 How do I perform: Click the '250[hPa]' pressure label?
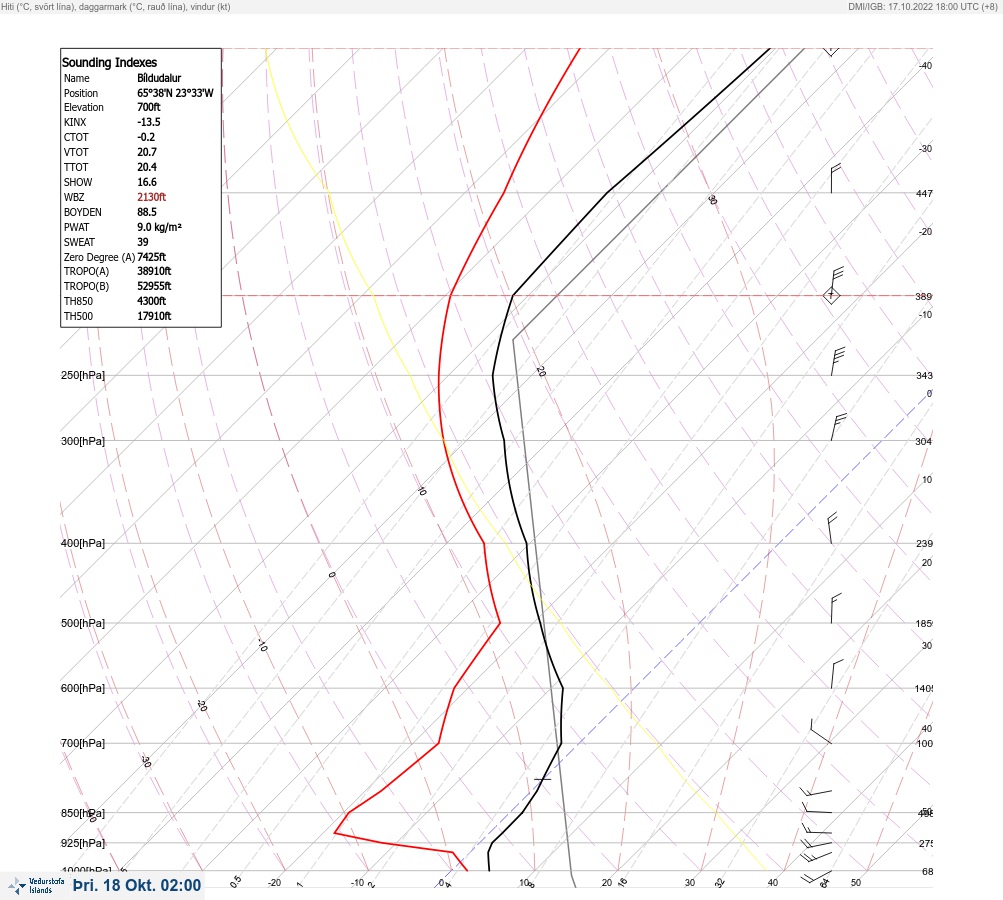tap(83, 375)
